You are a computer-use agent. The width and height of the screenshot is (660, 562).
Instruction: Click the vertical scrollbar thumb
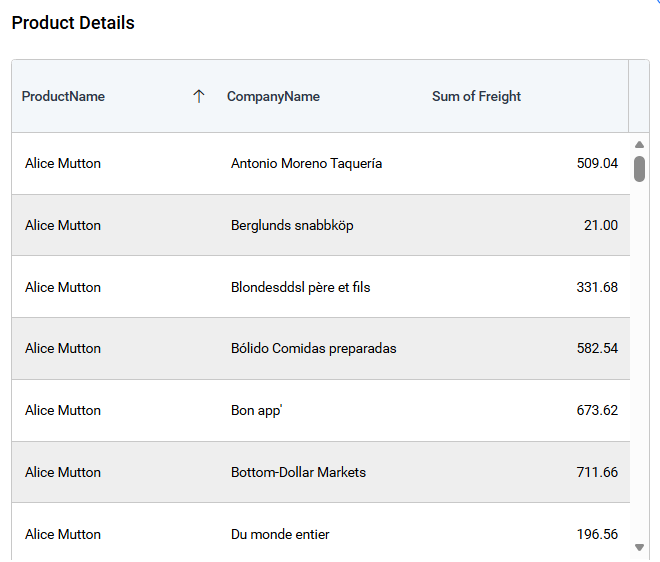(639, 168)
